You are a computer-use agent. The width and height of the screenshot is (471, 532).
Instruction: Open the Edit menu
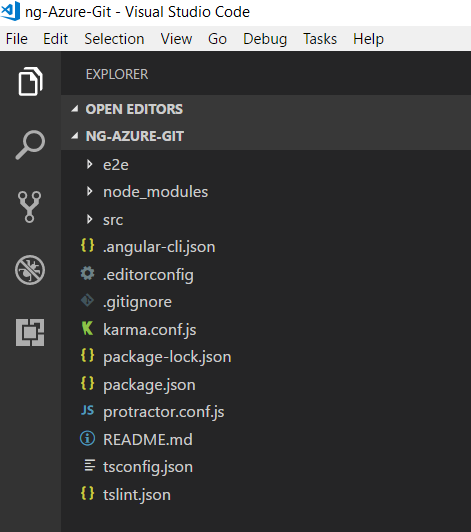[56, 39]
